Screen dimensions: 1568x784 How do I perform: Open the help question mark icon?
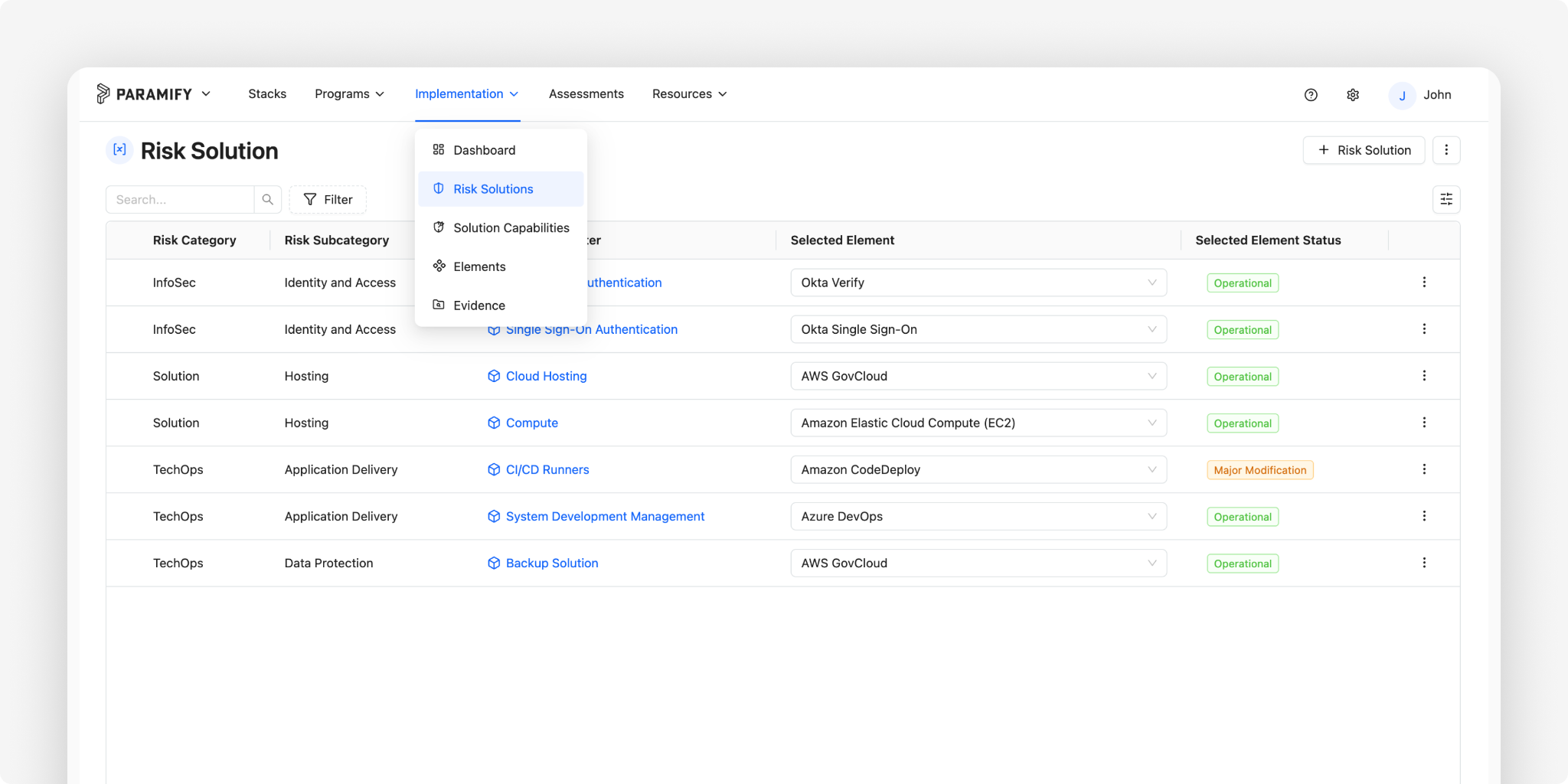1311,95
